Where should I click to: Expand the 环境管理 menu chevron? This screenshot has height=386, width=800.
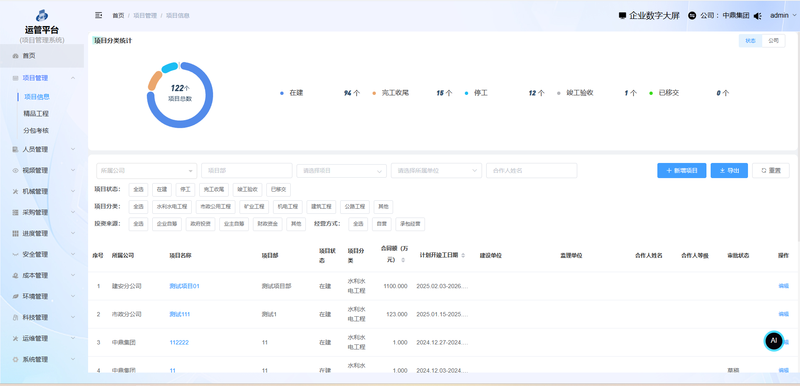tap(73, 296)
